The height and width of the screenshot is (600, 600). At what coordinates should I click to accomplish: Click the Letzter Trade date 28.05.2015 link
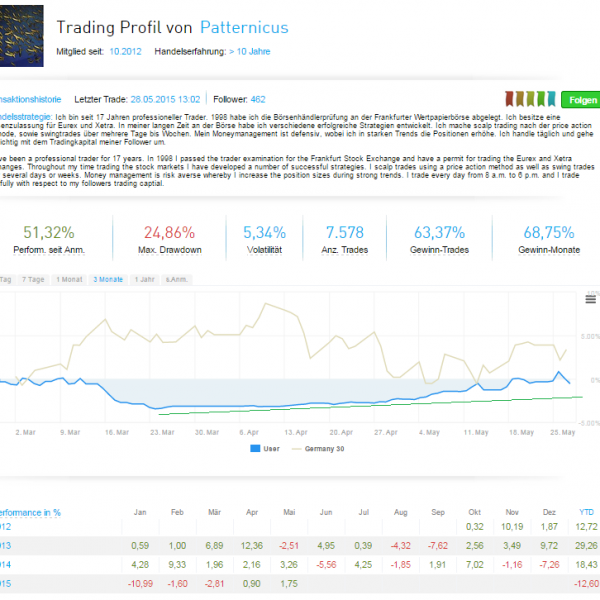168,99
